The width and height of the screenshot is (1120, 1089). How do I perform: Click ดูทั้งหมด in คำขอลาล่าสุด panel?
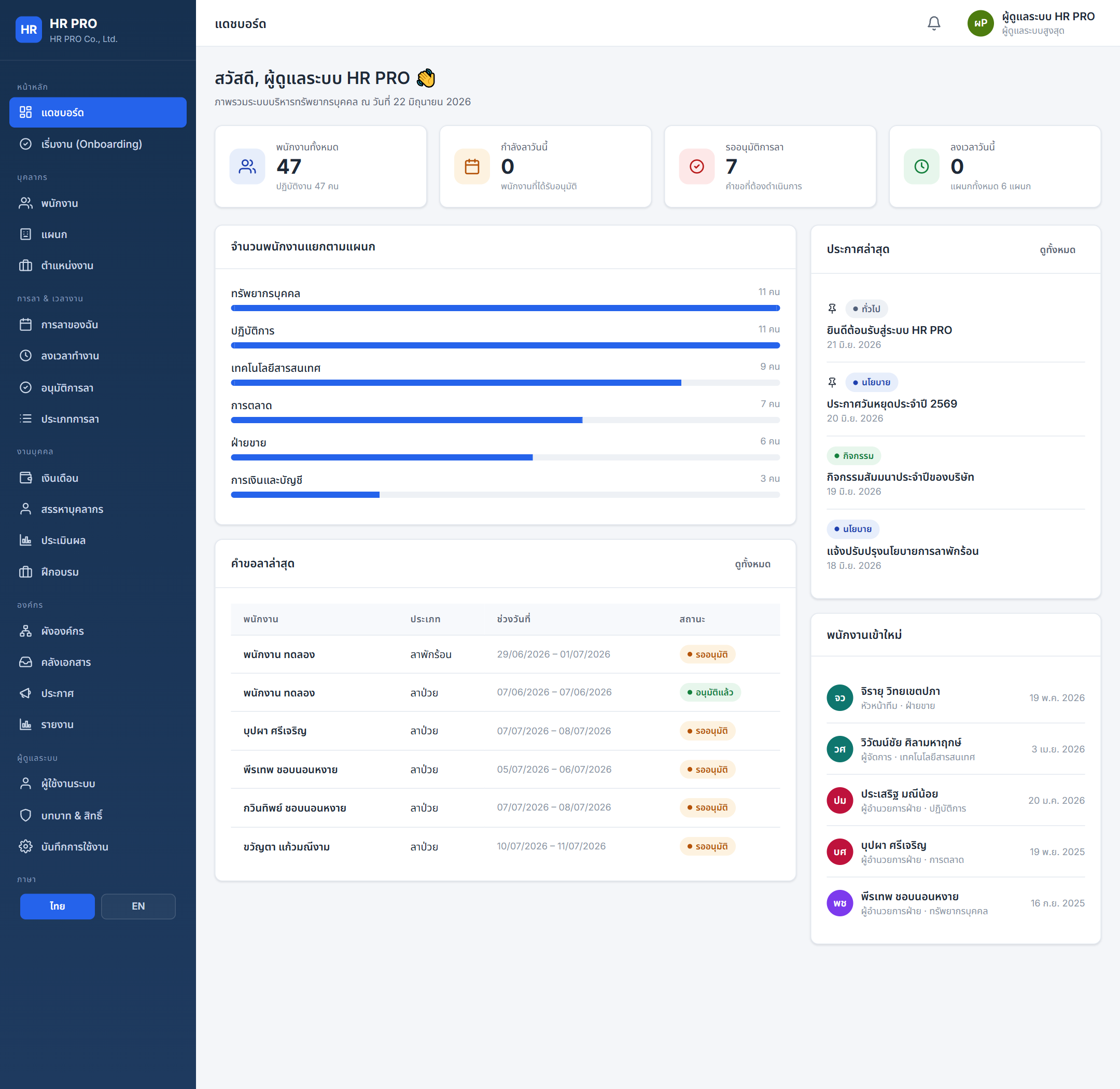coord(752,564)
